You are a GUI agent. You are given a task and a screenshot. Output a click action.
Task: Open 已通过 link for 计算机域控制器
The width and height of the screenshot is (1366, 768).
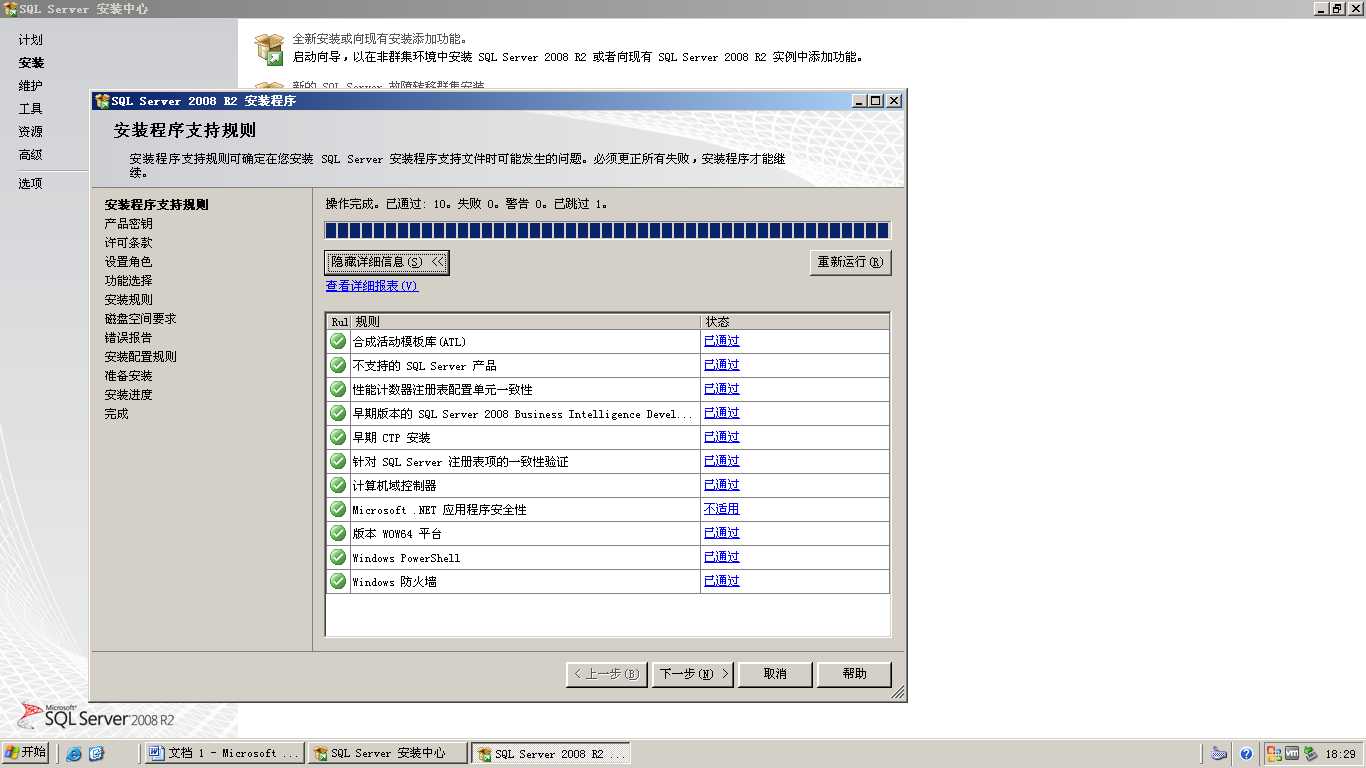pyautogui.click(x=722, y=485)
